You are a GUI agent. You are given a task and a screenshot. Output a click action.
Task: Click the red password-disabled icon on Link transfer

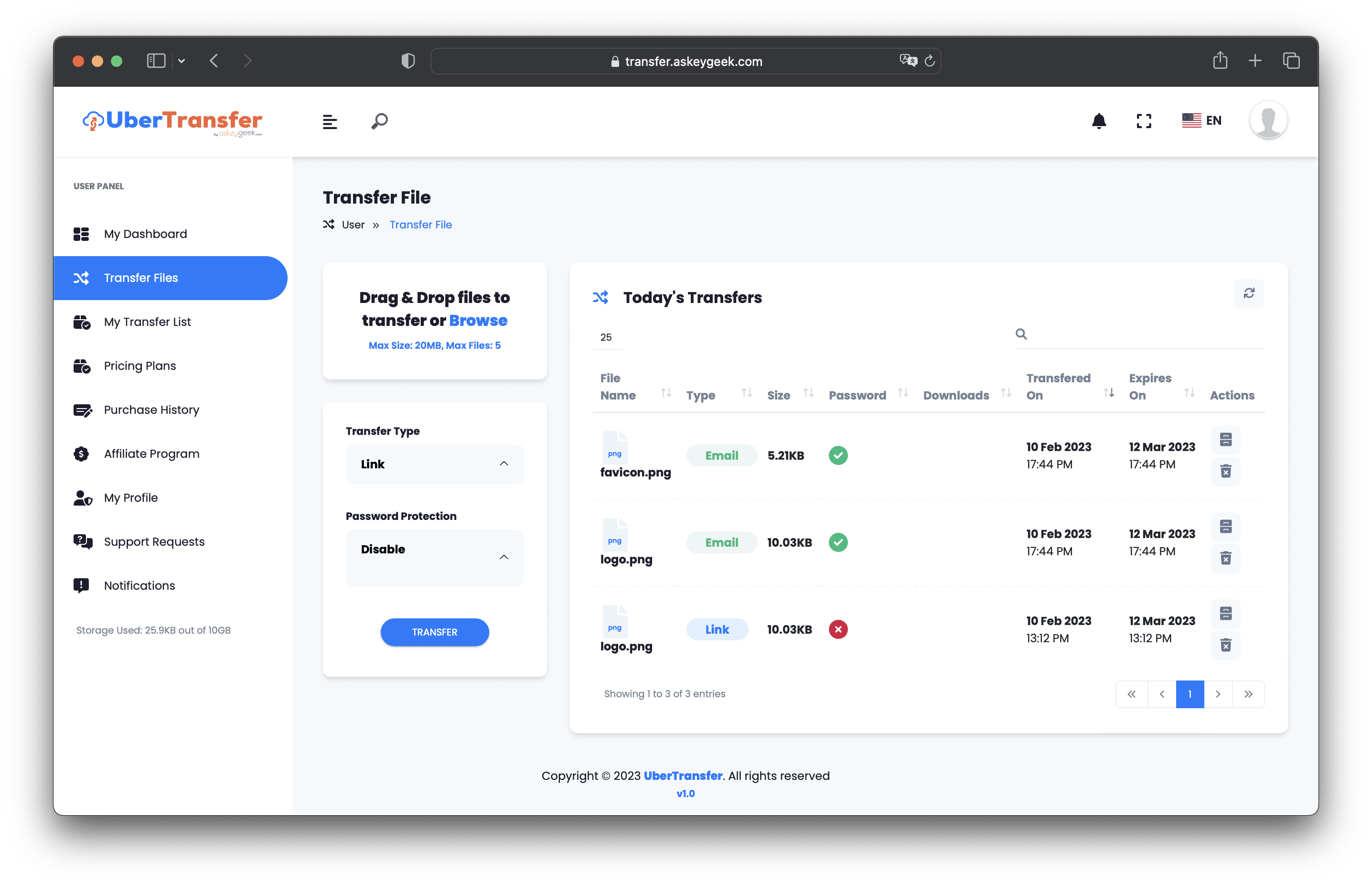(x=838, y=629)
